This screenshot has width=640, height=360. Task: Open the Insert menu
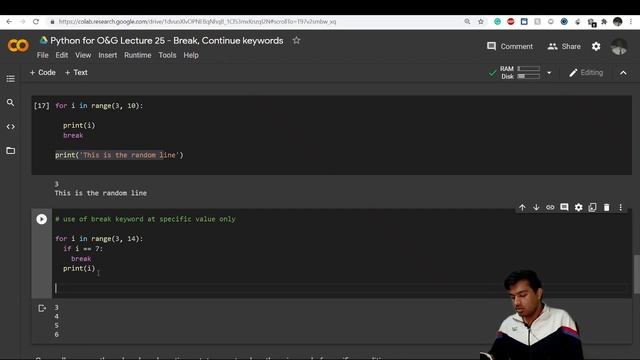coord(107,55)
